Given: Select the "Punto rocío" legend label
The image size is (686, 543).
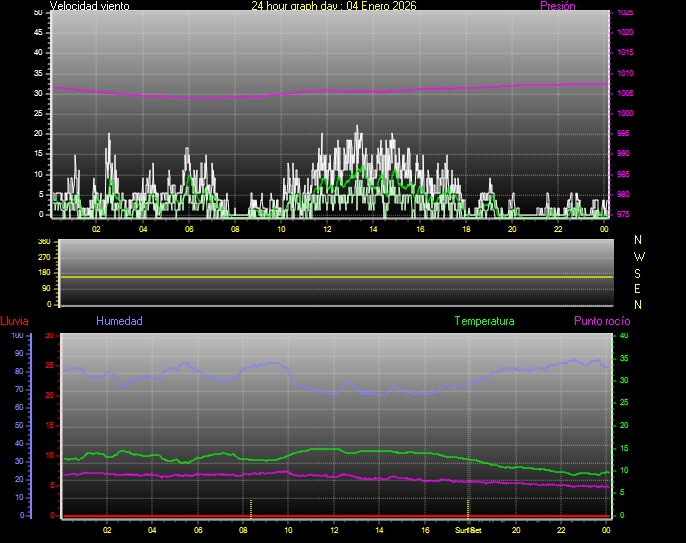Looking at the screenshot, I should [x=602, y=322].
